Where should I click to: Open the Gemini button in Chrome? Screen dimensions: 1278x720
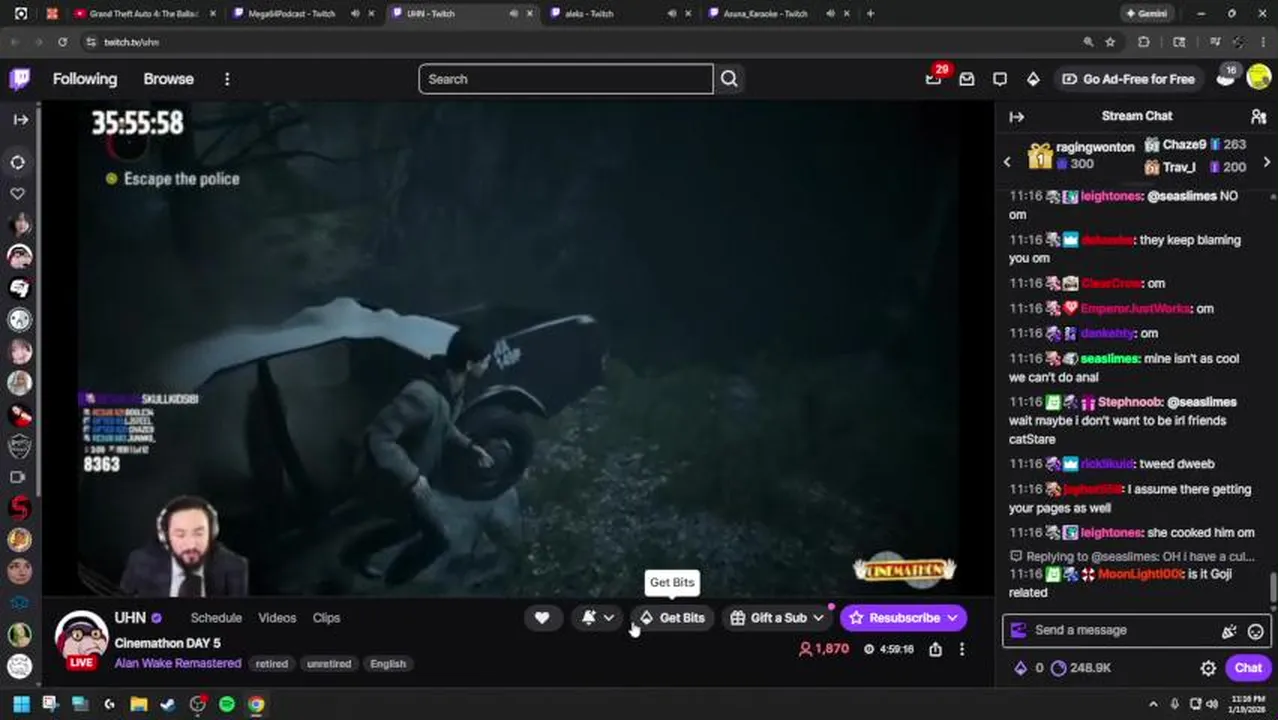pos(1146,14)
